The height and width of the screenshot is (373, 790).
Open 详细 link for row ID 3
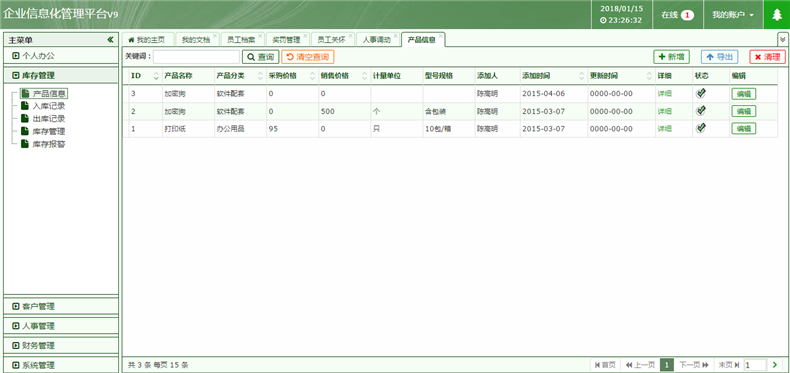[x=664, y=94]
